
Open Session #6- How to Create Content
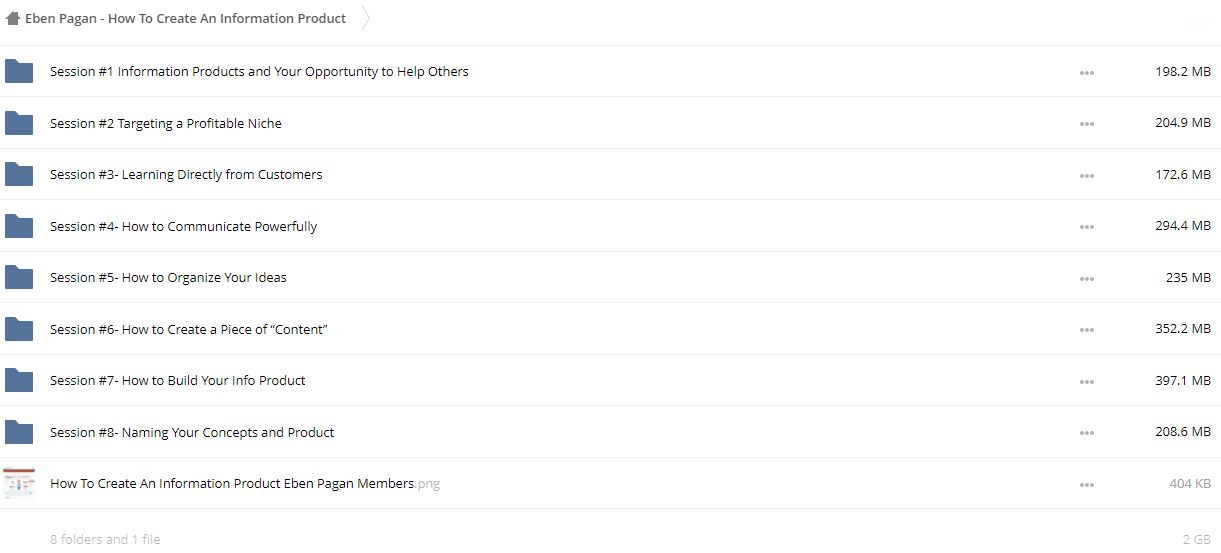coord(189,330)
